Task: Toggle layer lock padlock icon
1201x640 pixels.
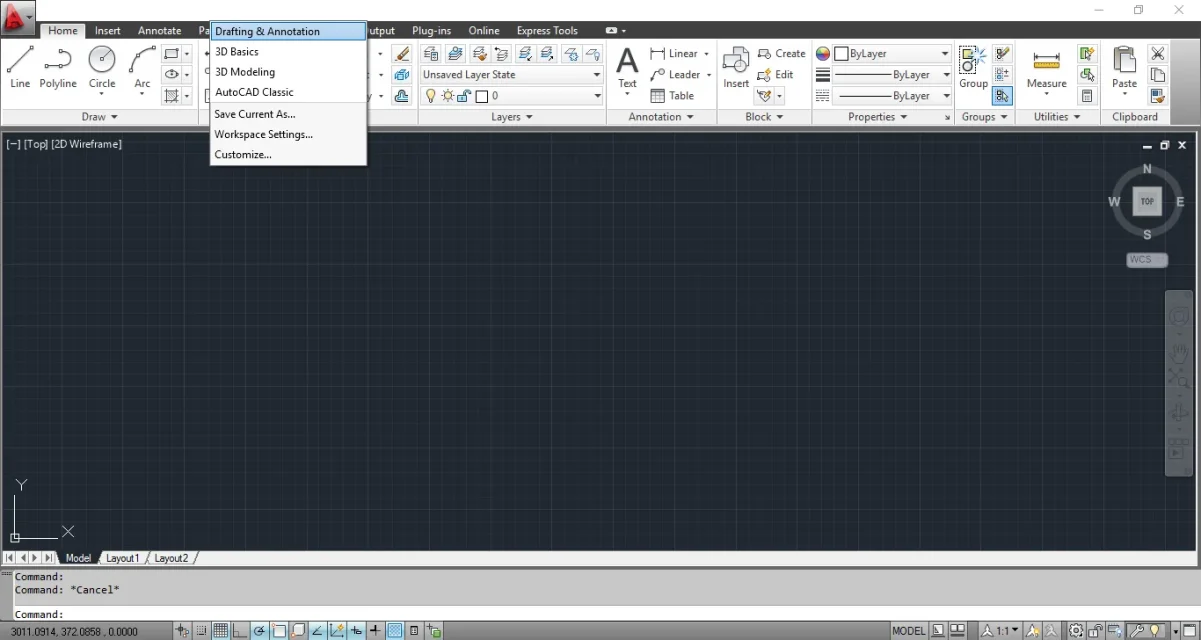Action: [x=464, y=96]
